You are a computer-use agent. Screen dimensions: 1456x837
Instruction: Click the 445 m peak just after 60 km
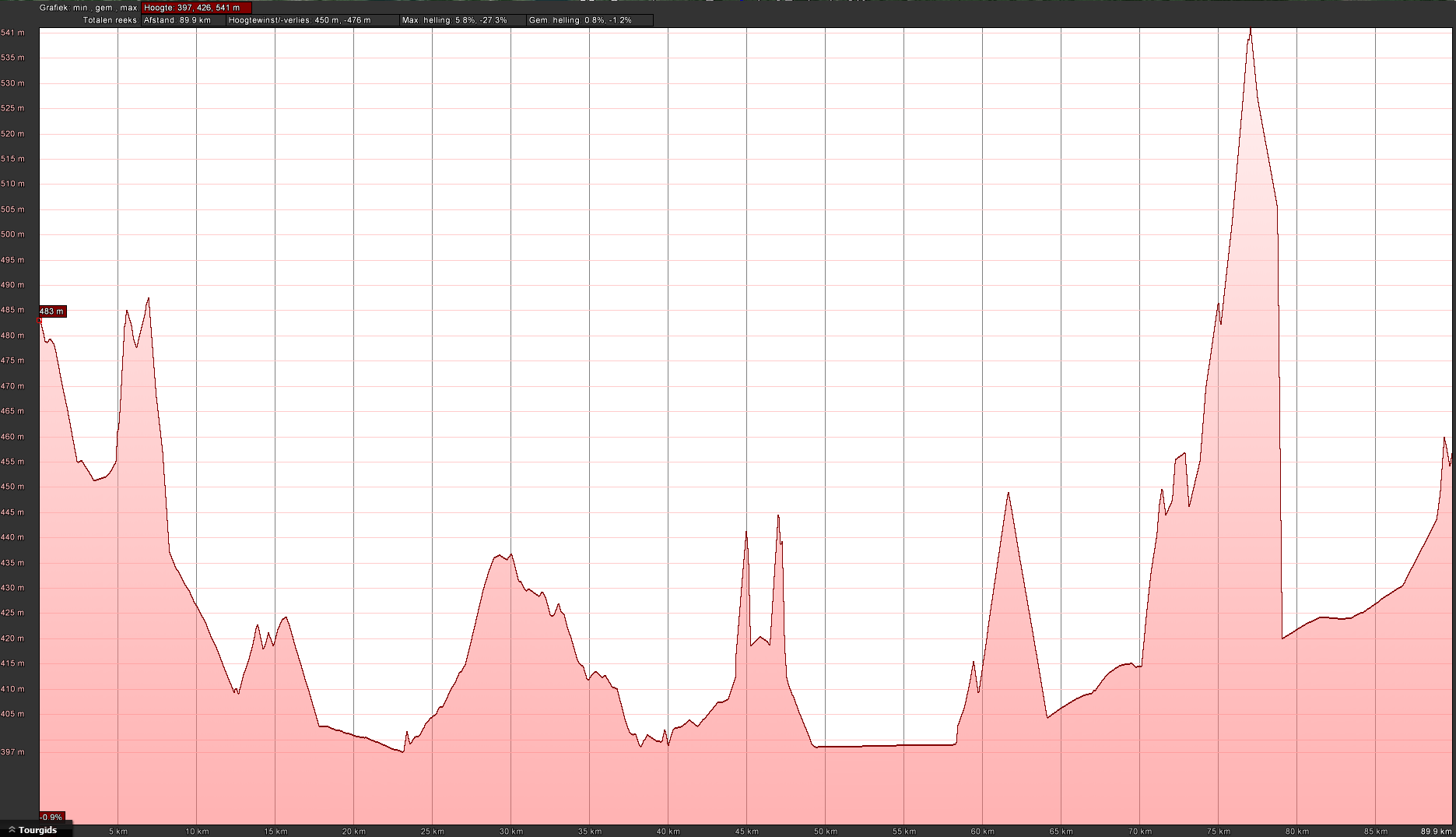pyautogui.click(x=1008, y=494)
